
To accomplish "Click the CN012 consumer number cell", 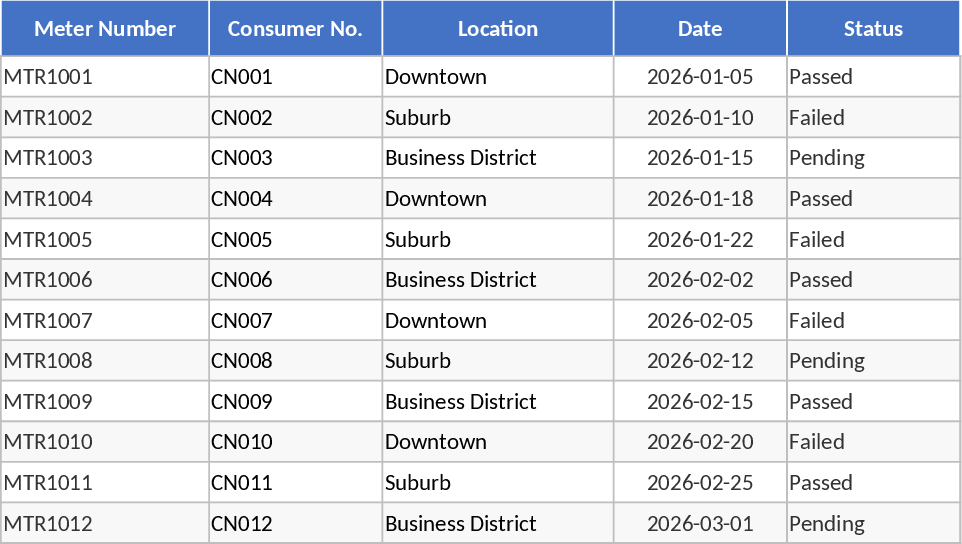I will (242, 524).
